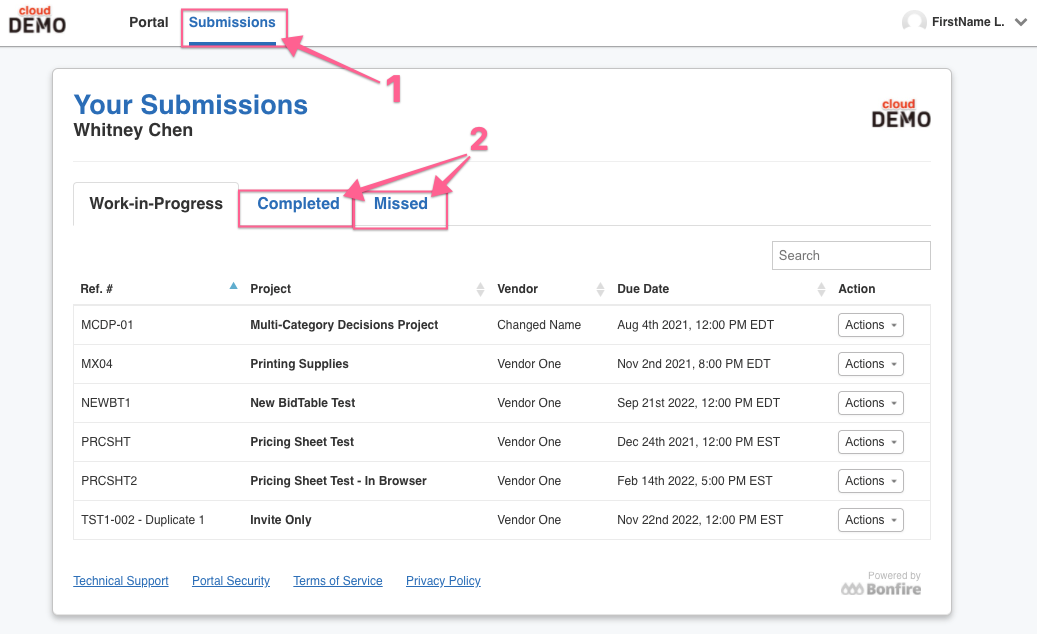Open the Technical Support link
1037x634 pixels.
pos(121,580)
